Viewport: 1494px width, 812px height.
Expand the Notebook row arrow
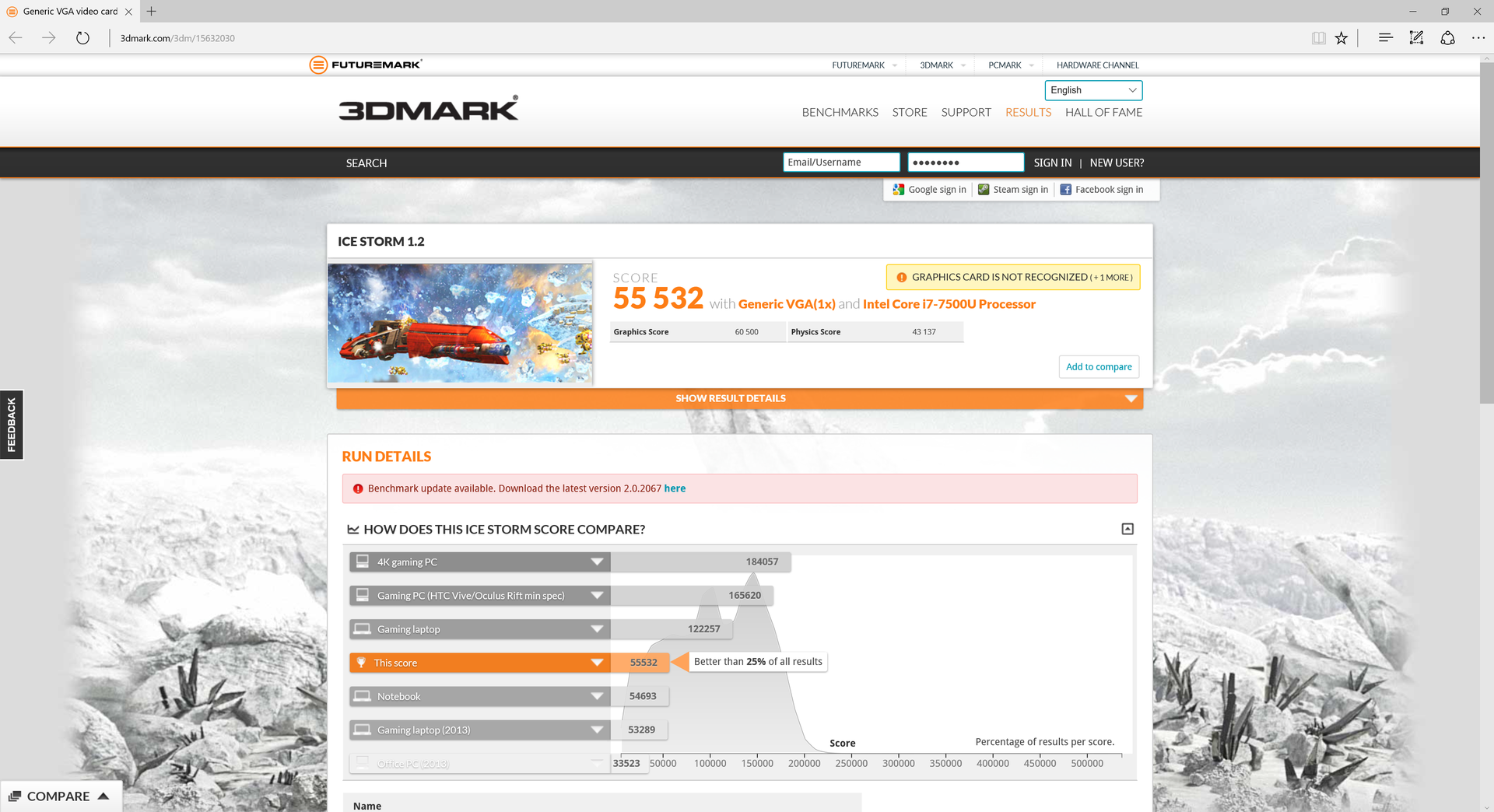597,696
